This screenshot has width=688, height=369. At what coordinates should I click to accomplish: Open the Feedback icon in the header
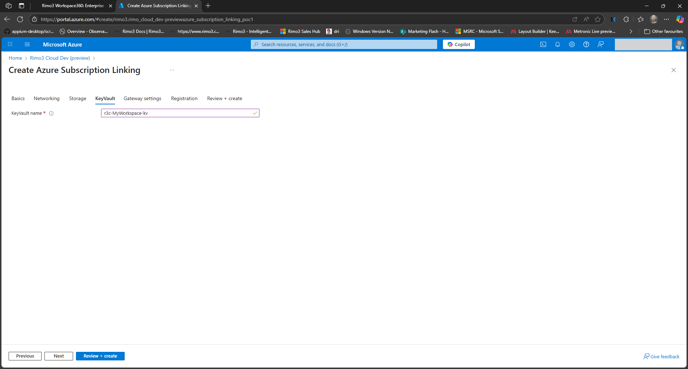point(601,44)
